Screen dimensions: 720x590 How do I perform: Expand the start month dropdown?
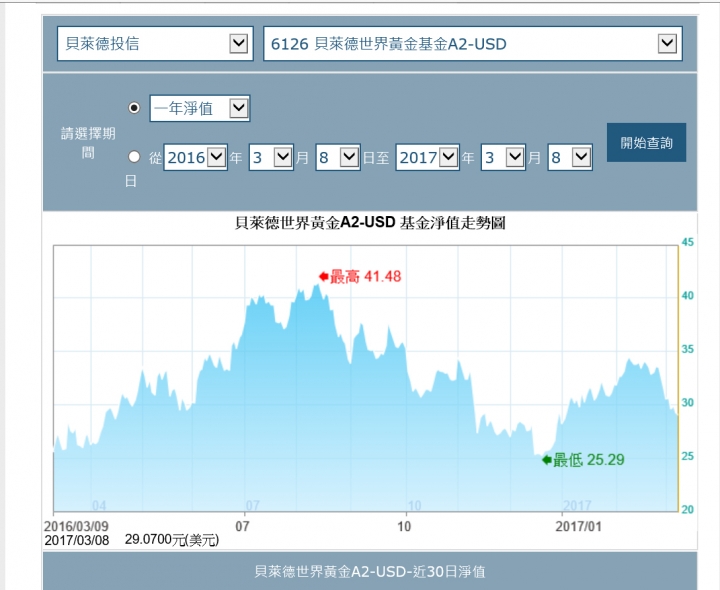(x=282, y=157)
